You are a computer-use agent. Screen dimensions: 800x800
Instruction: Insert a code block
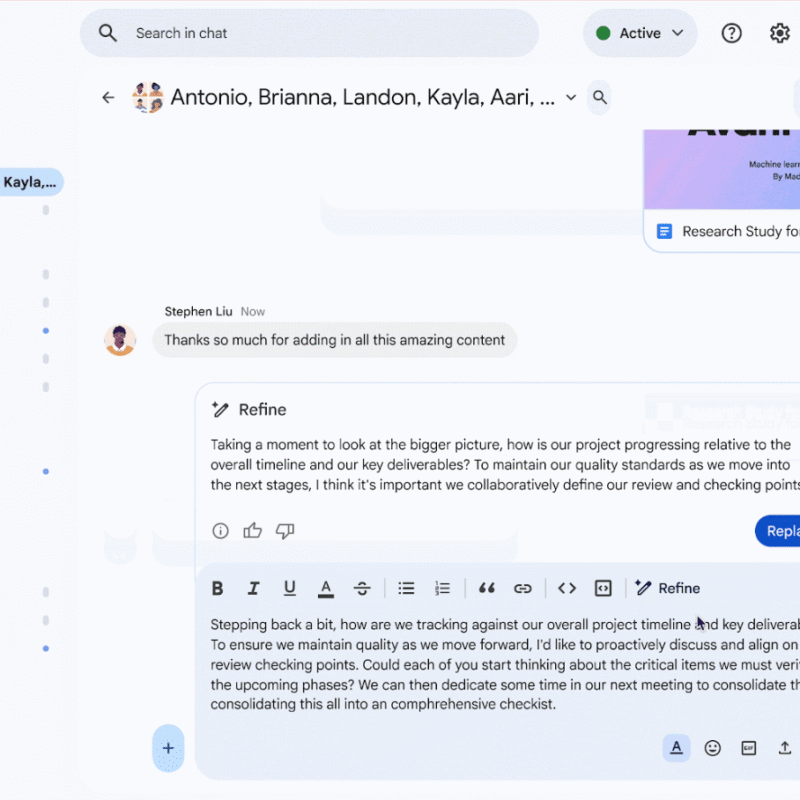point(602,588)
